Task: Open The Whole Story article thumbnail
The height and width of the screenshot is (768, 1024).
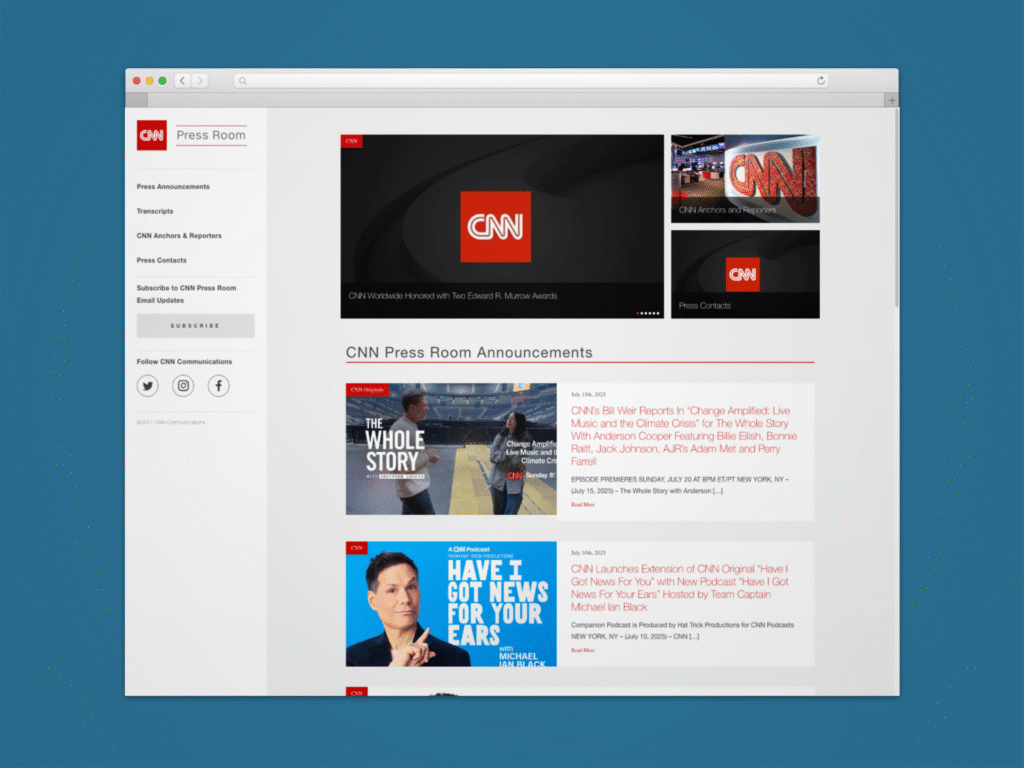Action: click(451, 449)
